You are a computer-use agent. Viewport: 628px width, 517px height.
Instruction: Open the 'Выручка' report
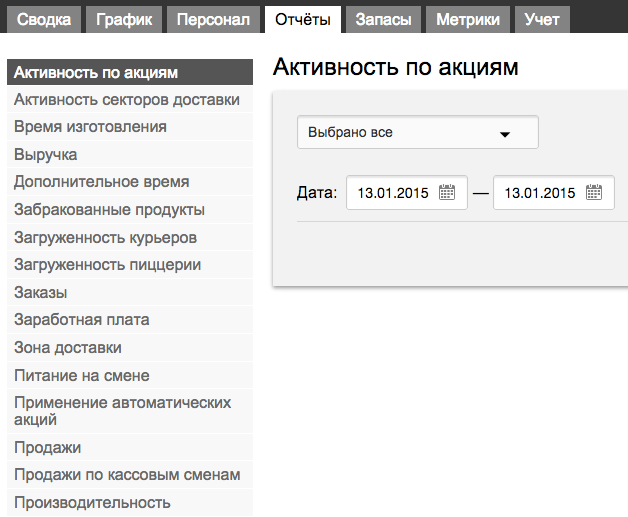130,155
